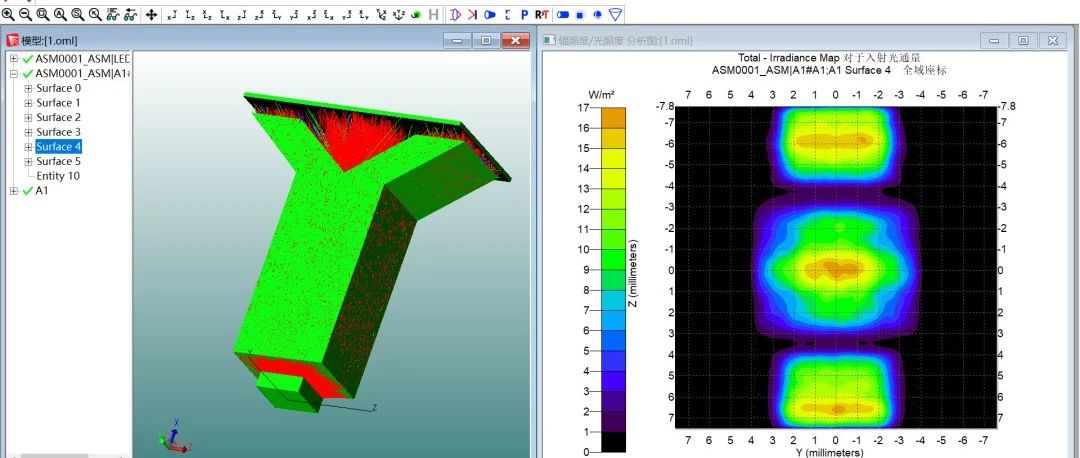Click the zoom in magnifier icon
Viewport: 1080px width, 458px height.
point(8,15)
